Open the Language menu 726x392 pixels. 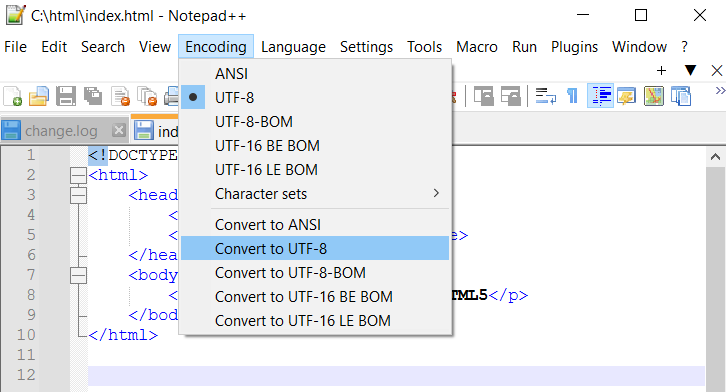click(x=293, y=47)
